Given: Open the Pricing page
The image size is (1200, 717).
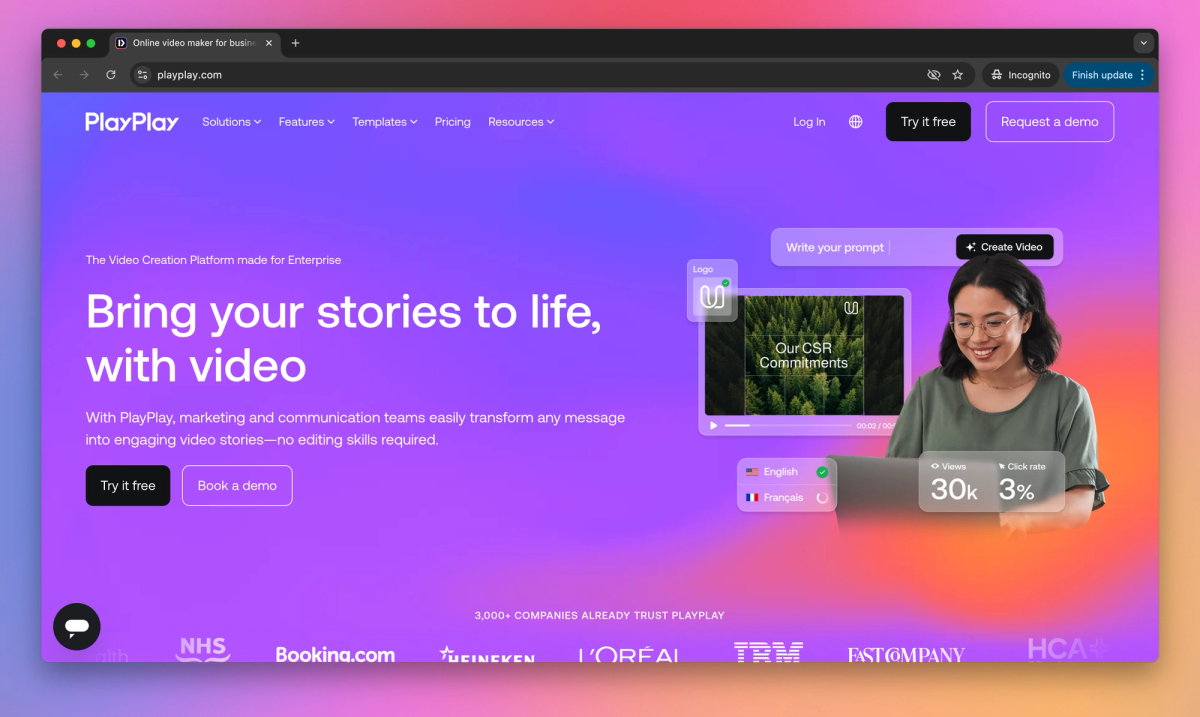Looking at the screenshot, I should coord(452,122).
